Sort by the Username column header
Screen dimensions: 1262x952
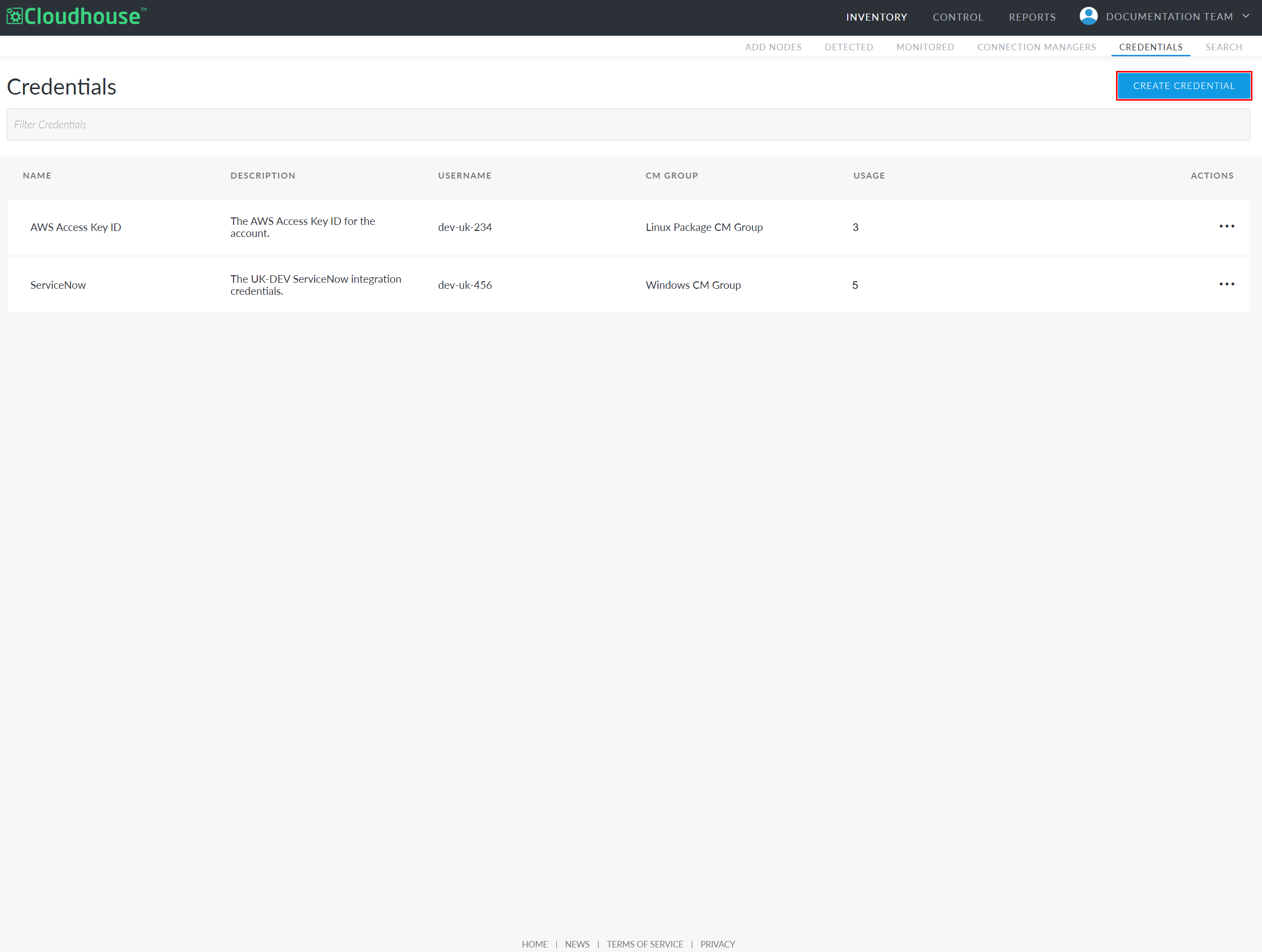pyautogui.click(x=465, y=176)
